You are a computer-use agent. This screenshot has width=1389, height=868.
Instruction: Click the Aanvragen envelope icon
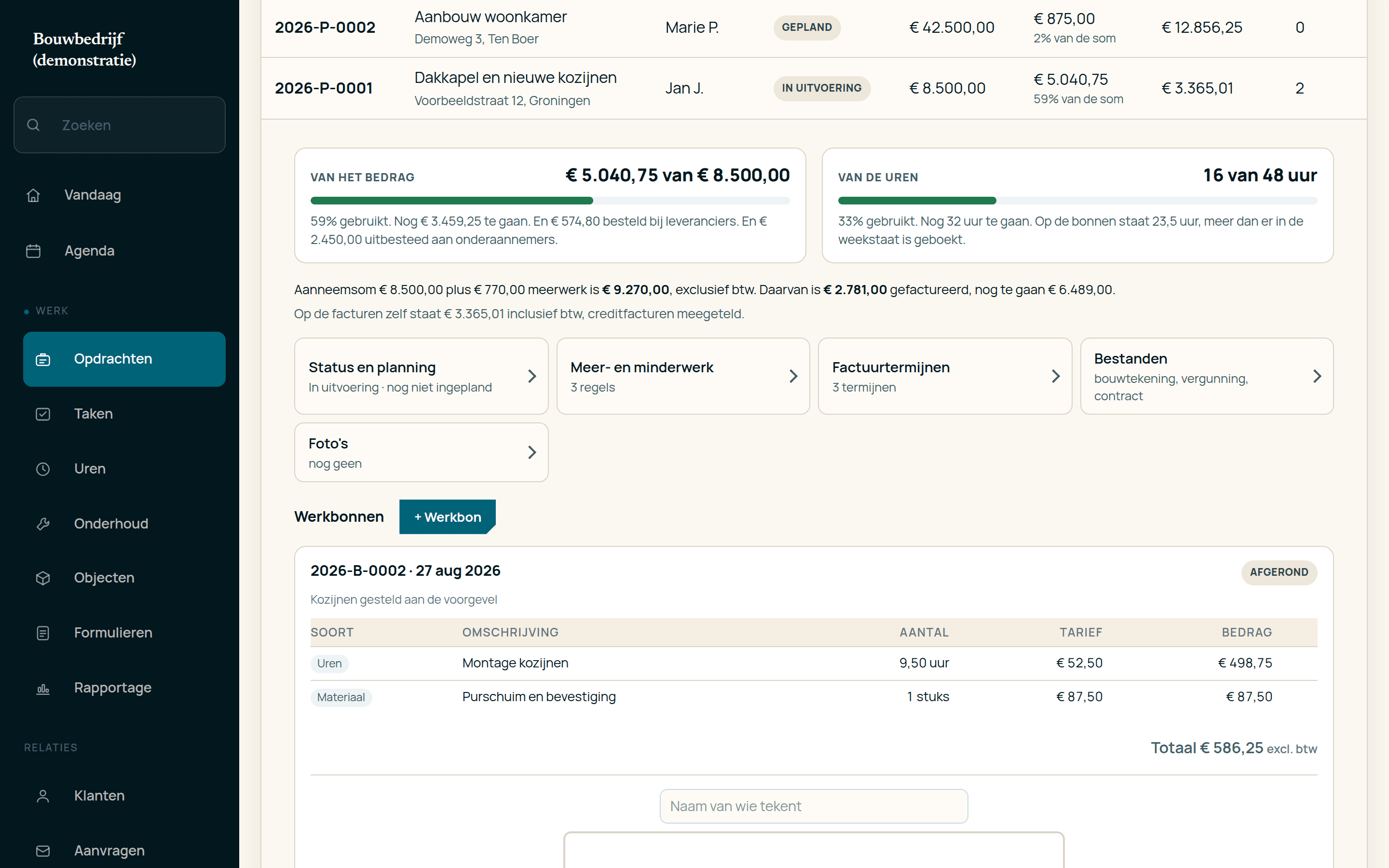pyautogui.click(x=43, y=851)
